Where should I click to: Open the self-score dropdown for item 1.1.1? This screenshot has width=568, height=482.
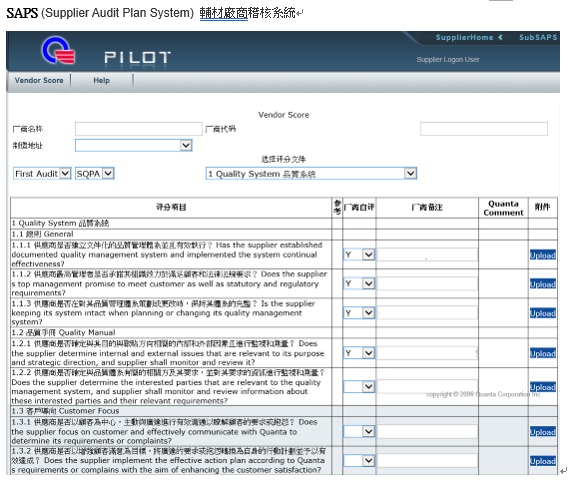(x=359, y=255)
